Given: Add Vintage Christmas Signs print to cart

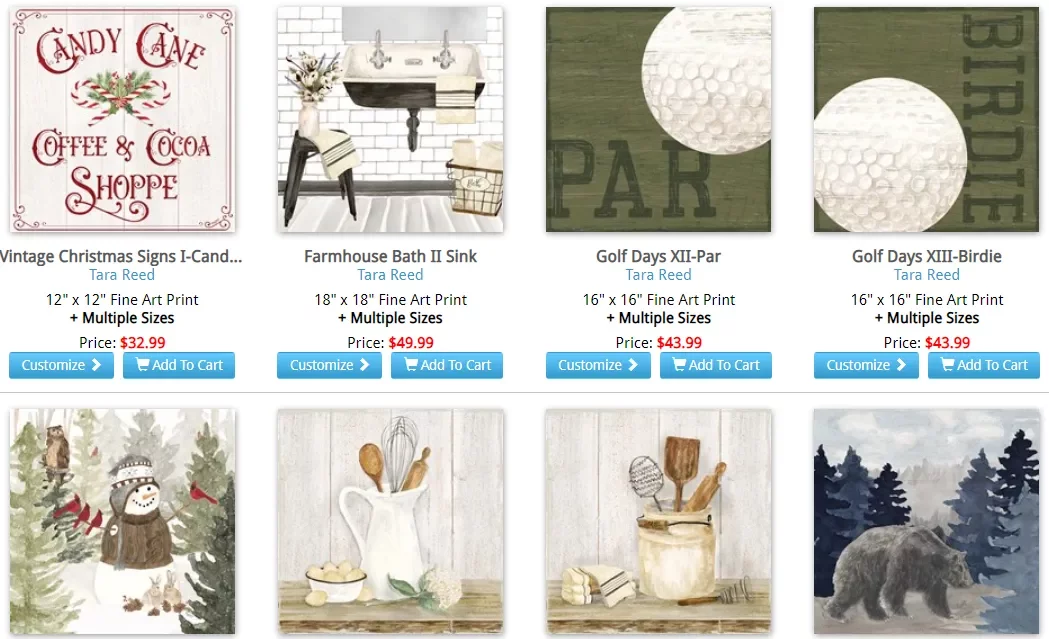Looking at the screenshot, I should (179, 365).
